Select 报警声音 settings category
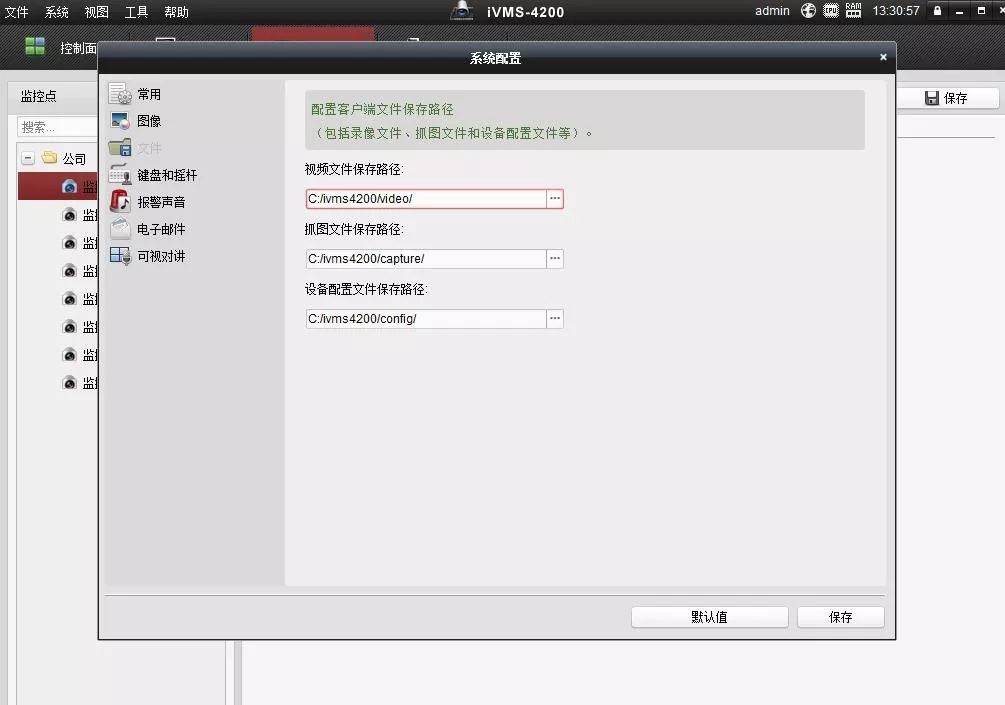This screenshot has width=1005, height=705. coord(161,202)
